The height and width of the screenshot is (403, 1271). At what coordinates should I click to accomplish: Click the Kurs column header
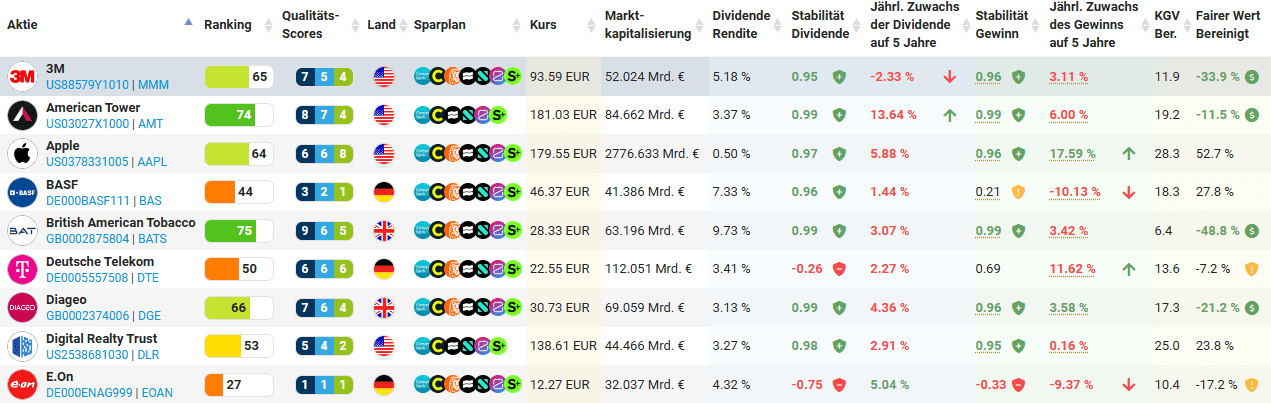click(543, 24)
